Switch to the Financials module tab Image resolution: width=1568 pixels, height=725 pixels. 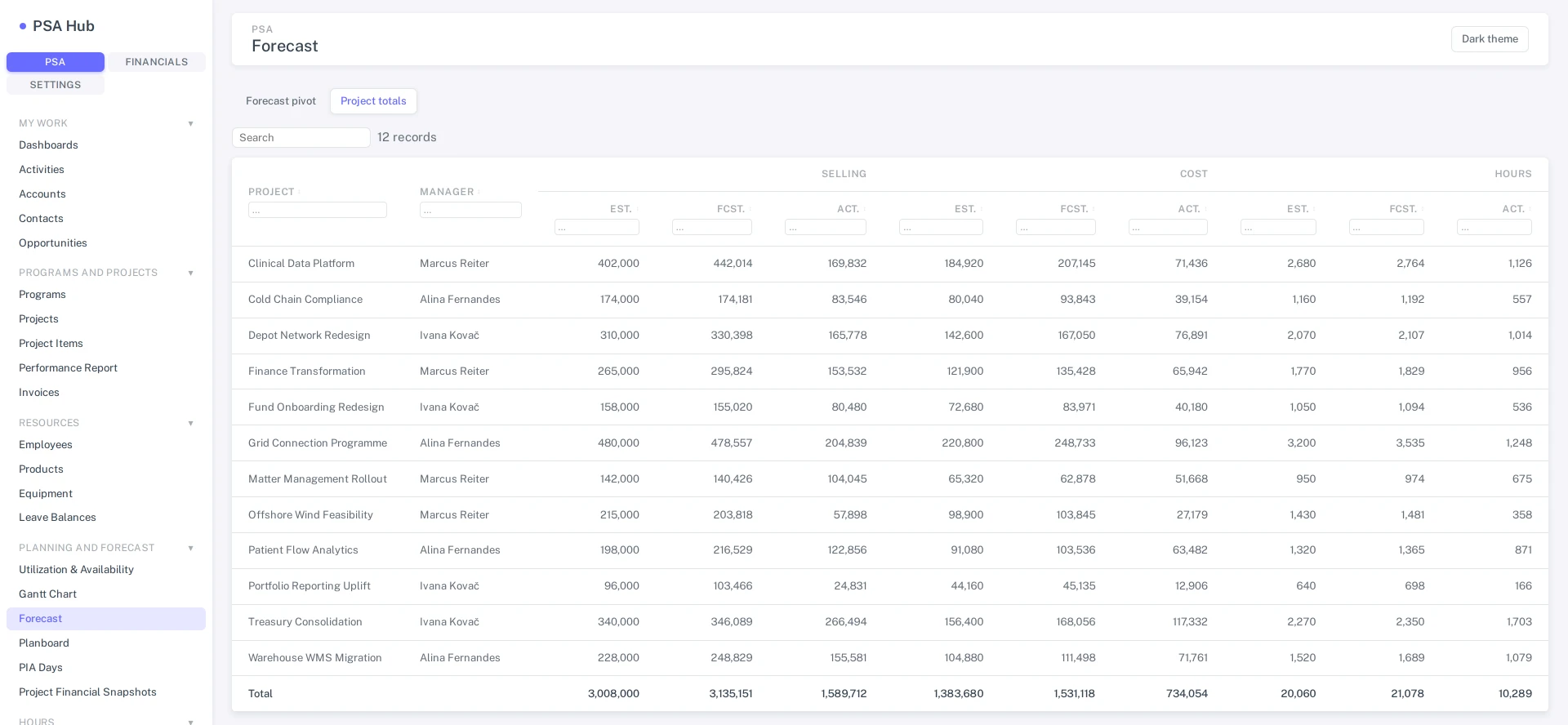tap(157, 62)
